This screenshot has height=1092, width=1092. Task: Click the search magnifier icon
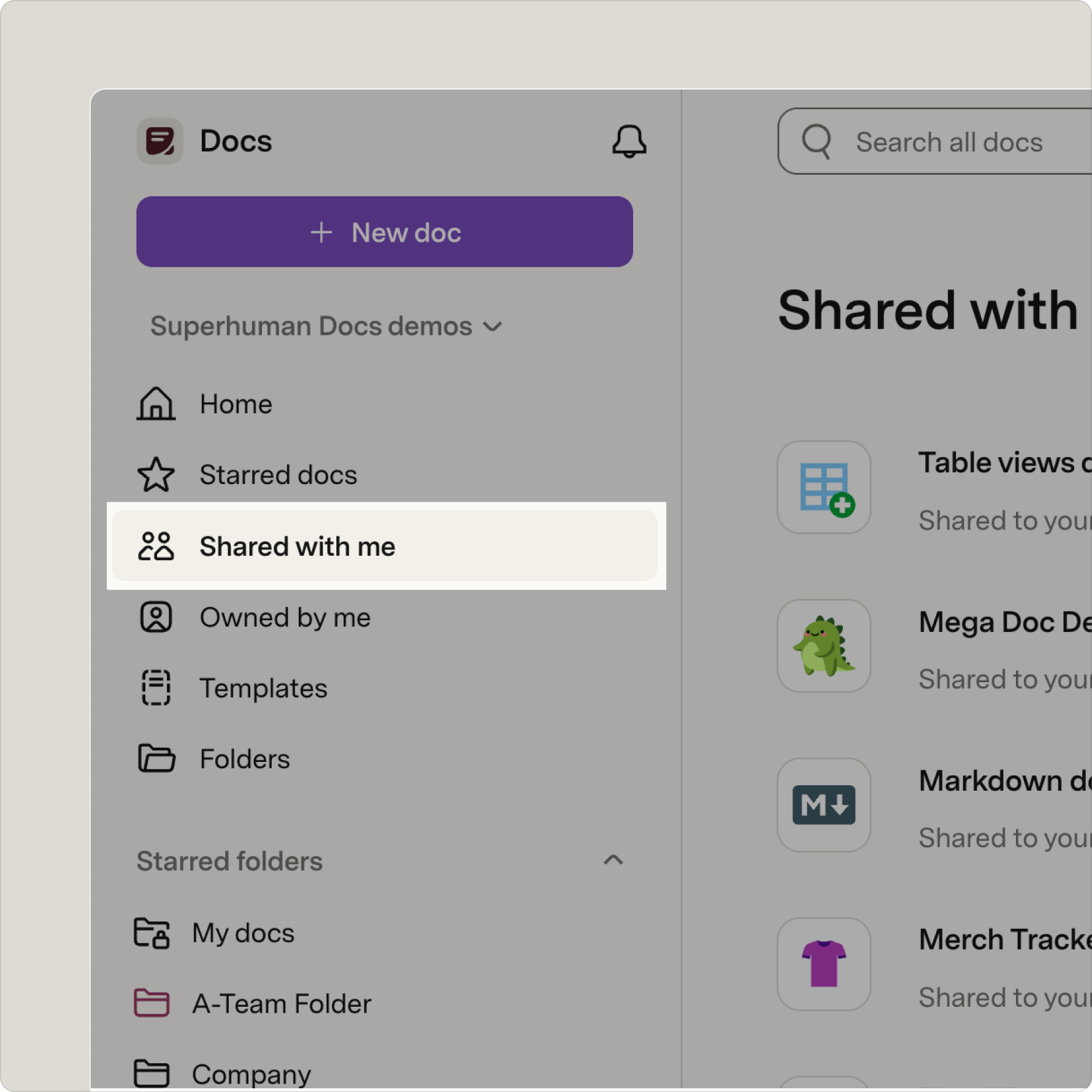click(817, 142)
